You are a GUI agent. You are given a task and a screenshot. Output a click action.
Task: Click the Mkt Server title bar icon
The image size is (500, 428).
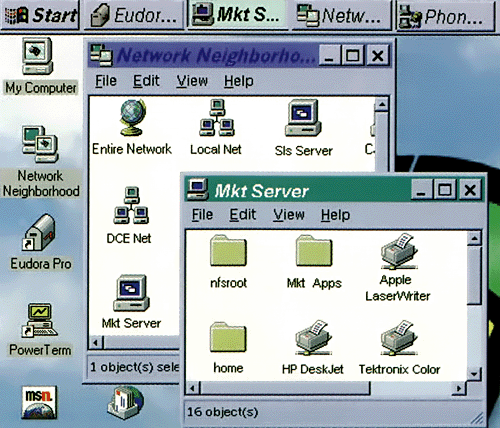198,189
